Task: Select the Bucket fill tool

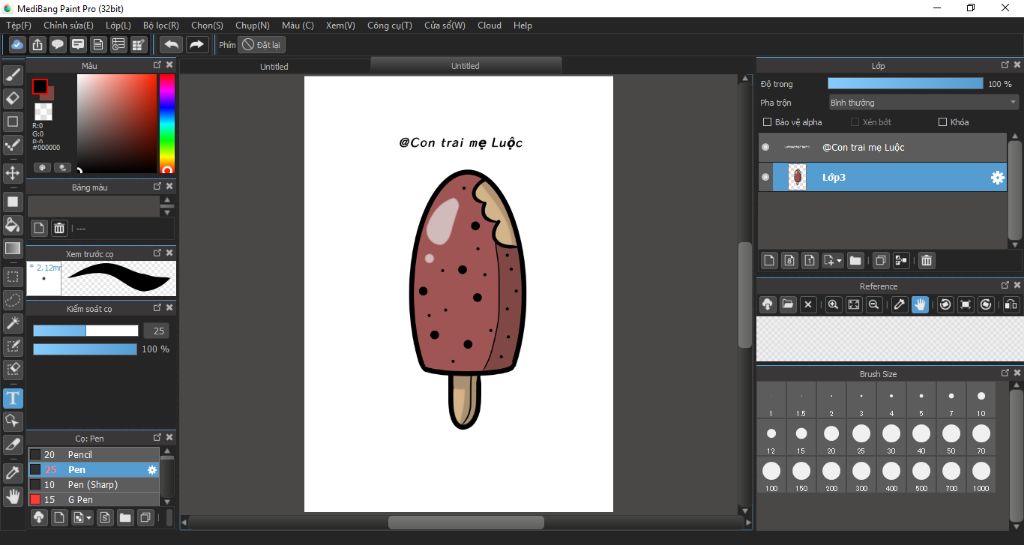Action: pyautogui.click(x=12, y=225)
